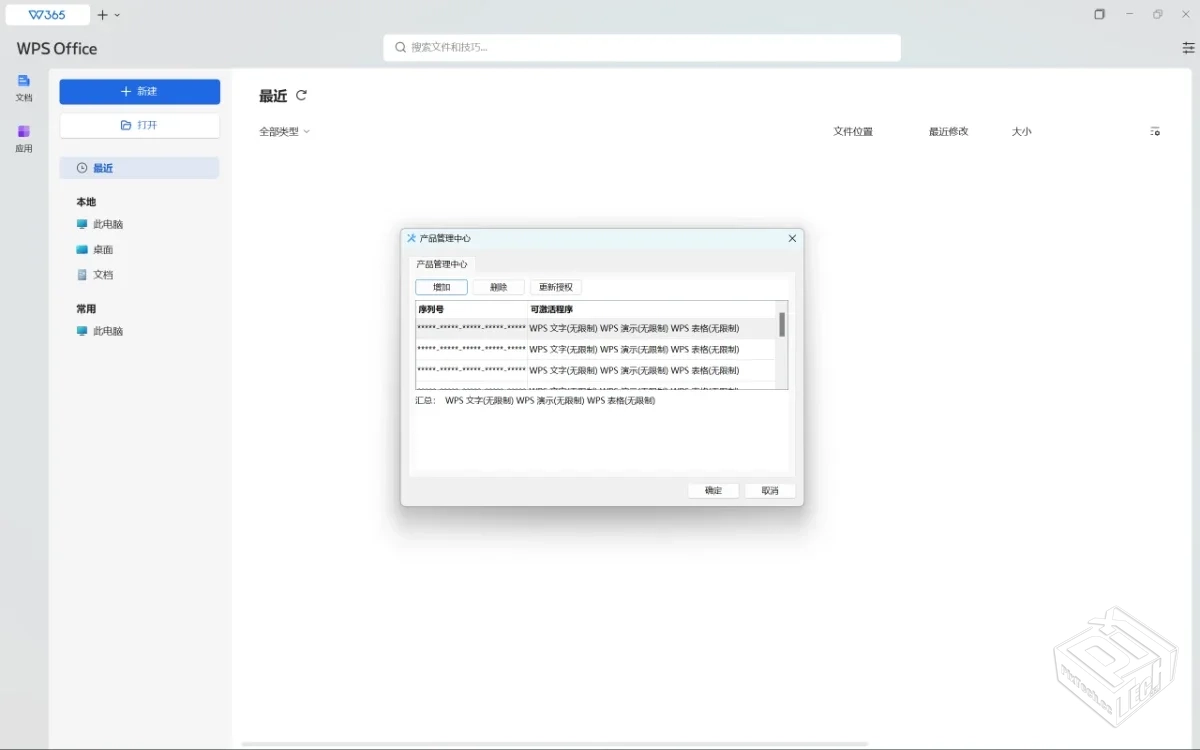Screen dimensions: 1200x750
Task: Confirm with the 确定 button
Action: (712, 490)
